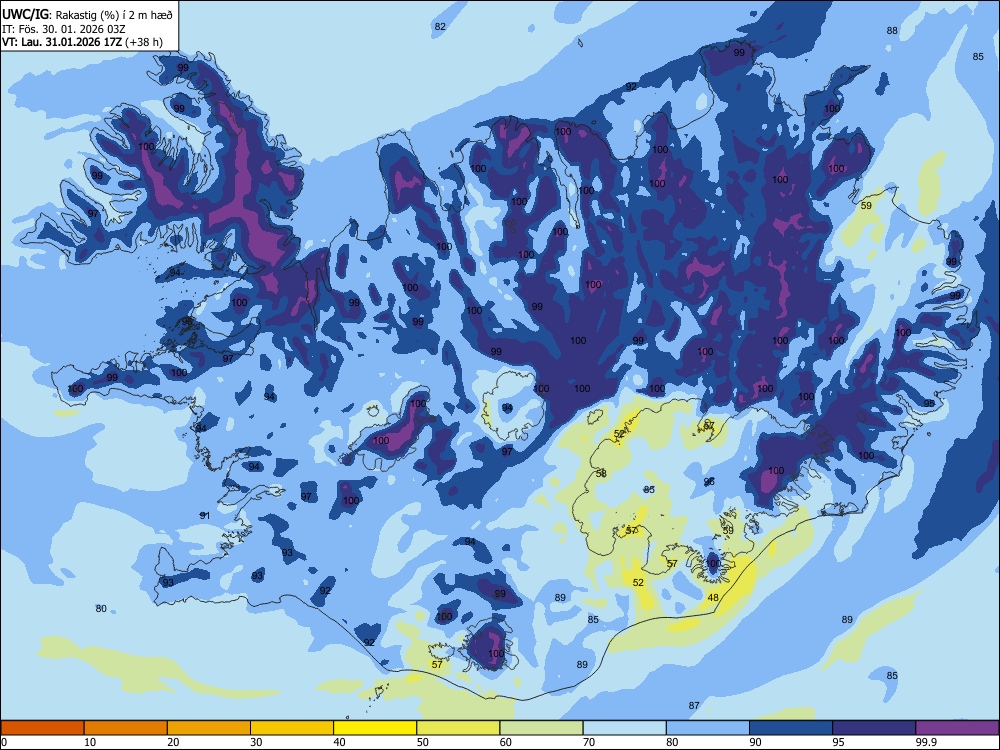Pick the 60–70 pale green legend swatch
The height and width of the screenshot is (750, 1000).
(541, 728)
